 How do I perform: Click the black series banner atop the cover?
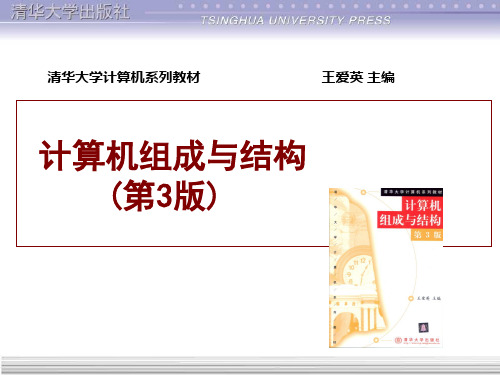[x=412, y=192]
